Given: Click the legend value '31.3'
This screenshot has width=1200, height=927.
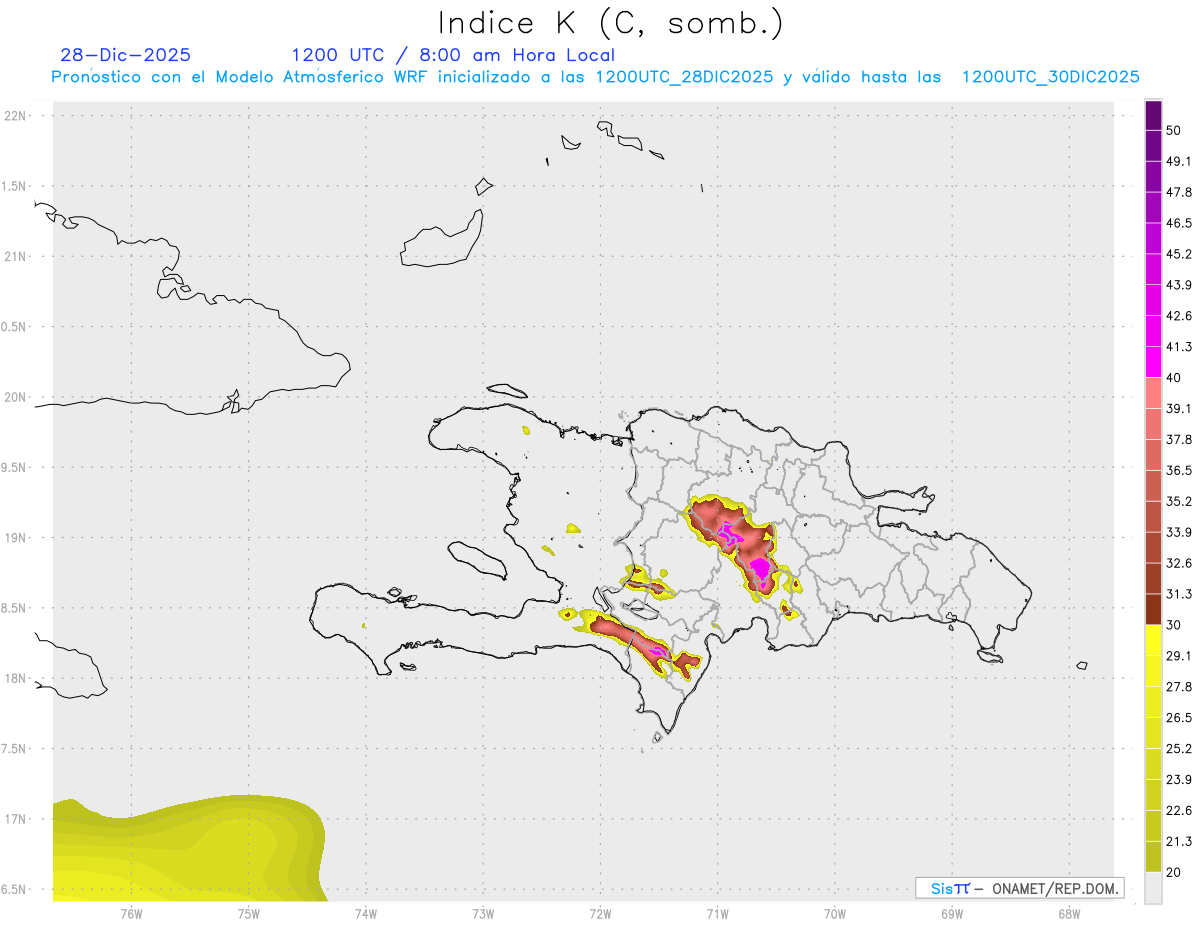Looking at the screenshot, I should [1179, 594].
